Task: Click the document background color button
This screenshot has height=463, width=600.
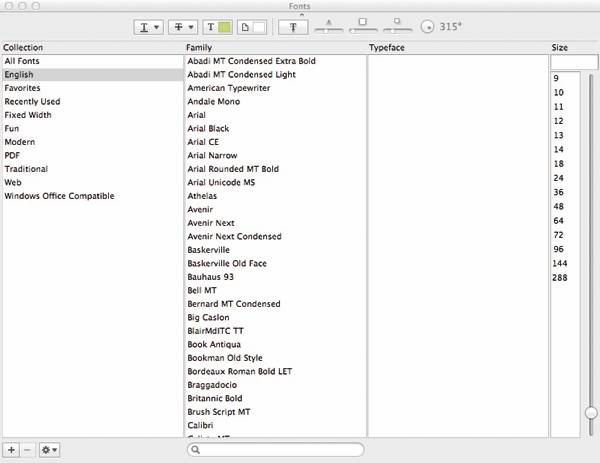Action: click(x=252, y=27)
